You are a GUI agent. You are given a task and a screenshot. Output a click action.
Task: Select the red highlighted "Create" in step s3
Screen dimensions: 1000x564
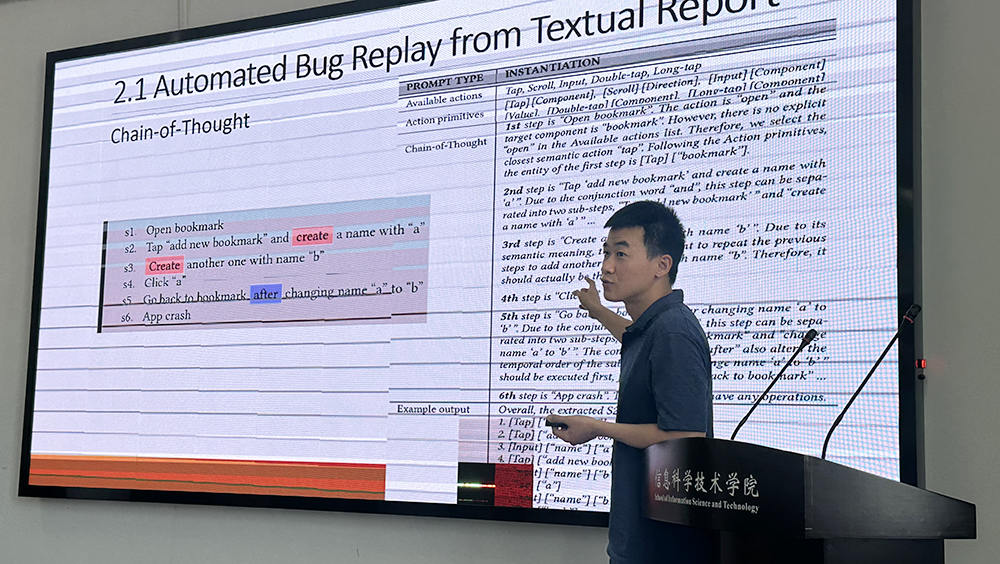(164, 266)
